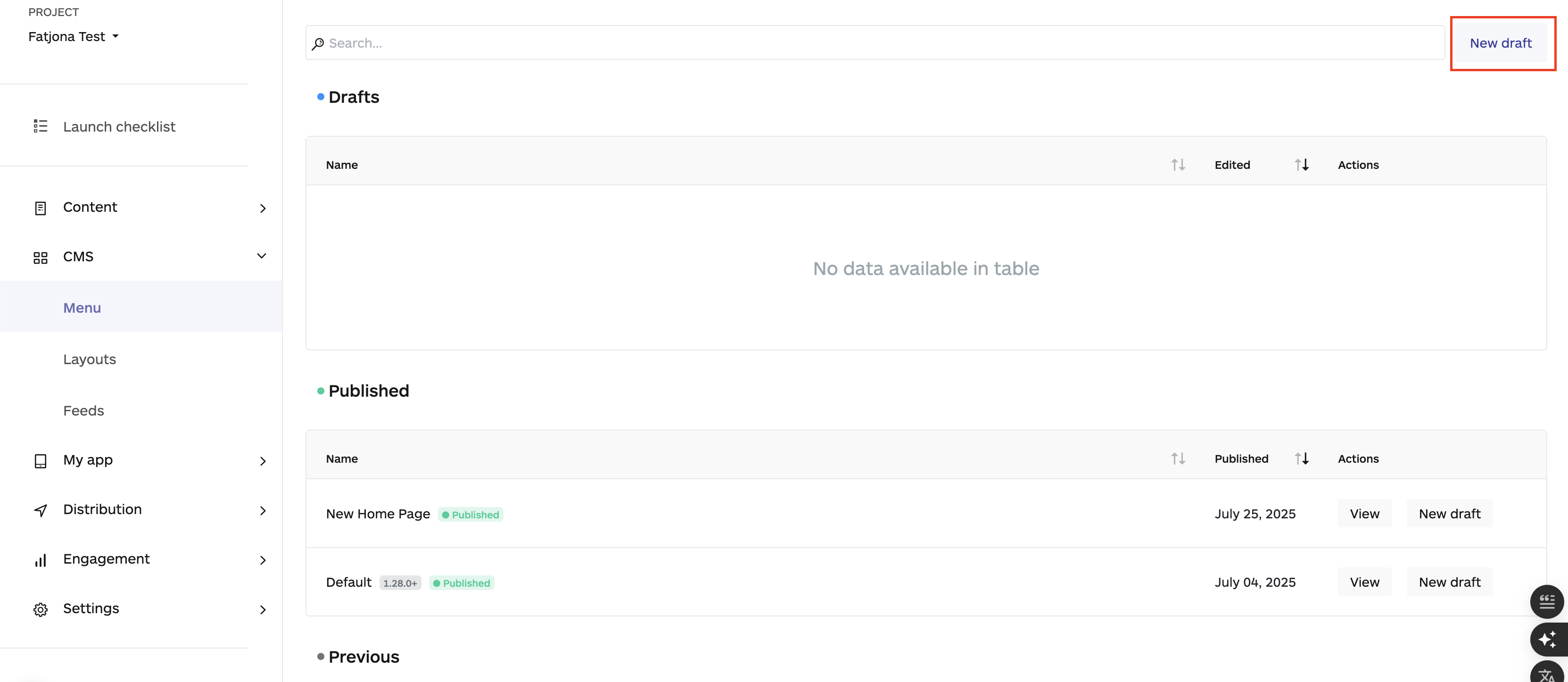Viewport: 1568px width, 682px height.
Task: Open the feedback quote bubble icon
Action: point(1547,602)
